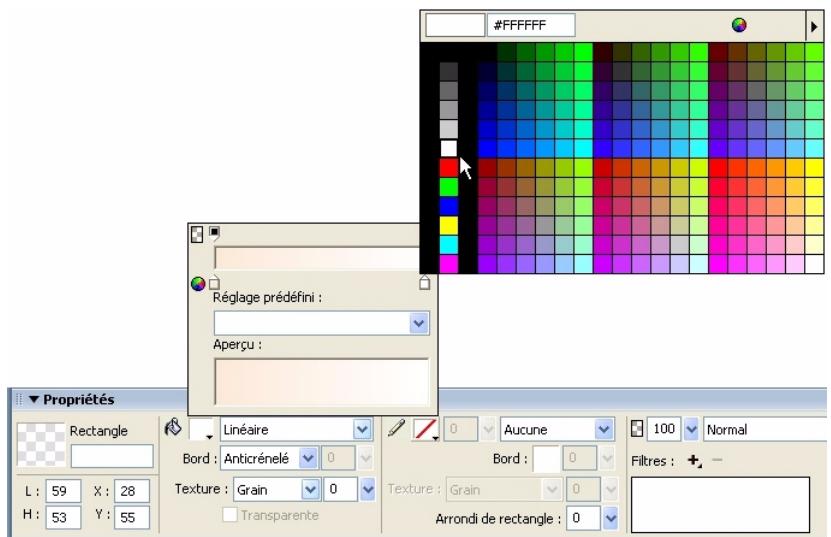This screenshot has height=537, width=831.
Task: Click the Propriétés panel title
Action: 78,399
